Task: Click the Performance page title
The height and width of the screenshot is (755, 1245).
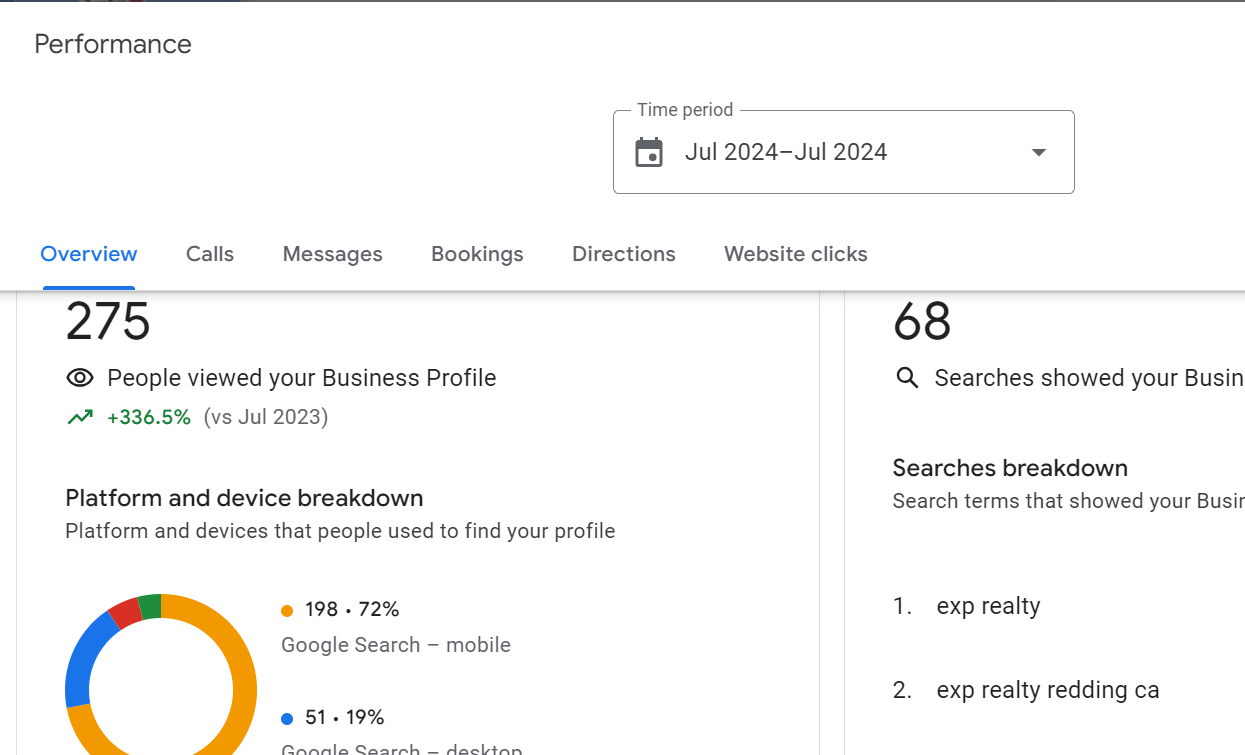Action: click(113, 44)
